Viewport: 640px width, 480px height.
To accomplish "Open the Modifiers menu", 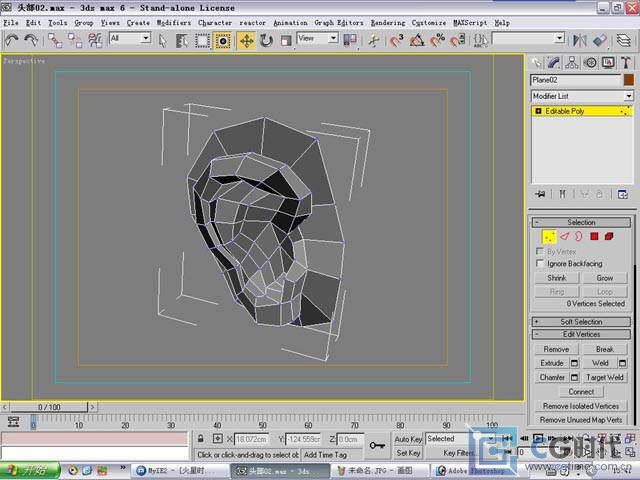I will [173, 23].
